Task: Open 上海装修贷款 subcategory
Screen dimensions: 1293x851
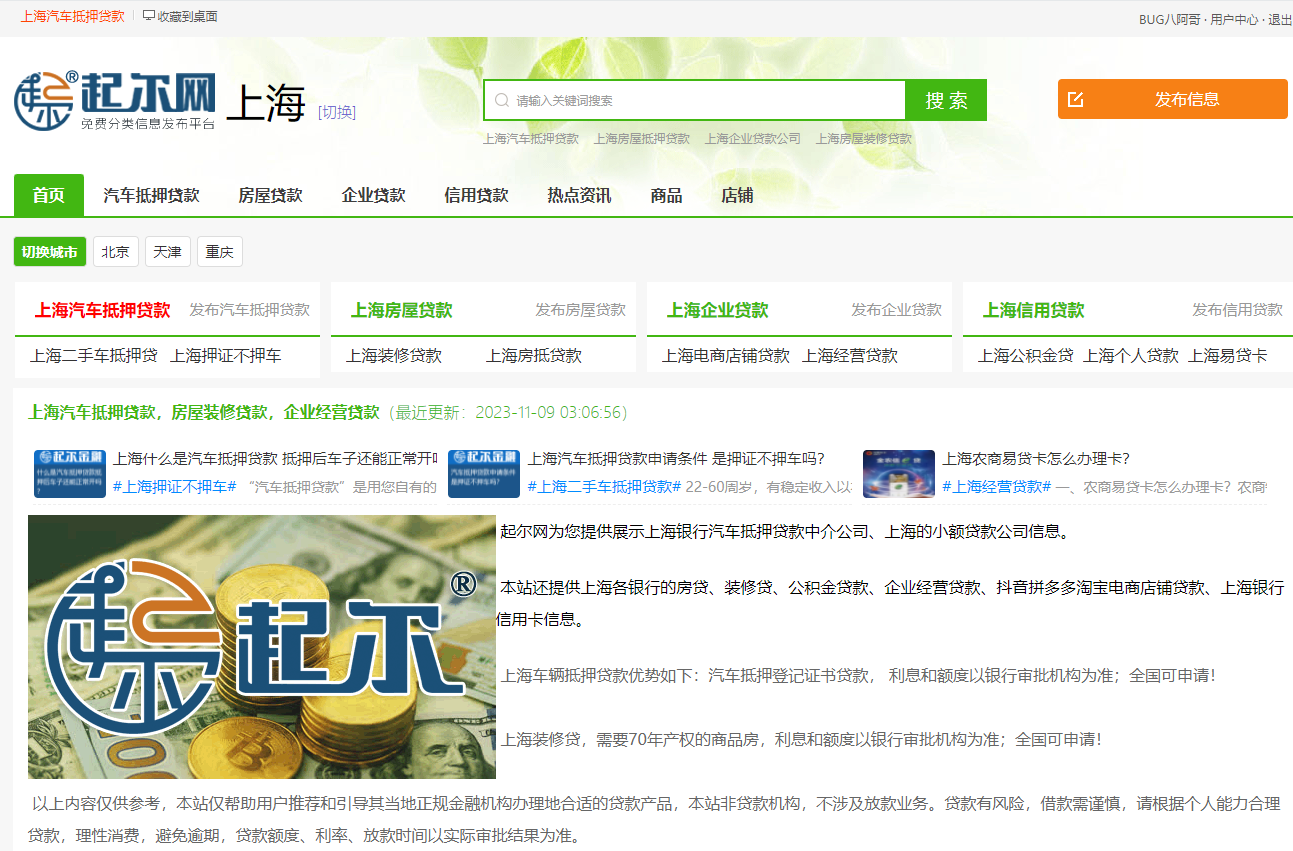Action: click(x=394, y=356)
